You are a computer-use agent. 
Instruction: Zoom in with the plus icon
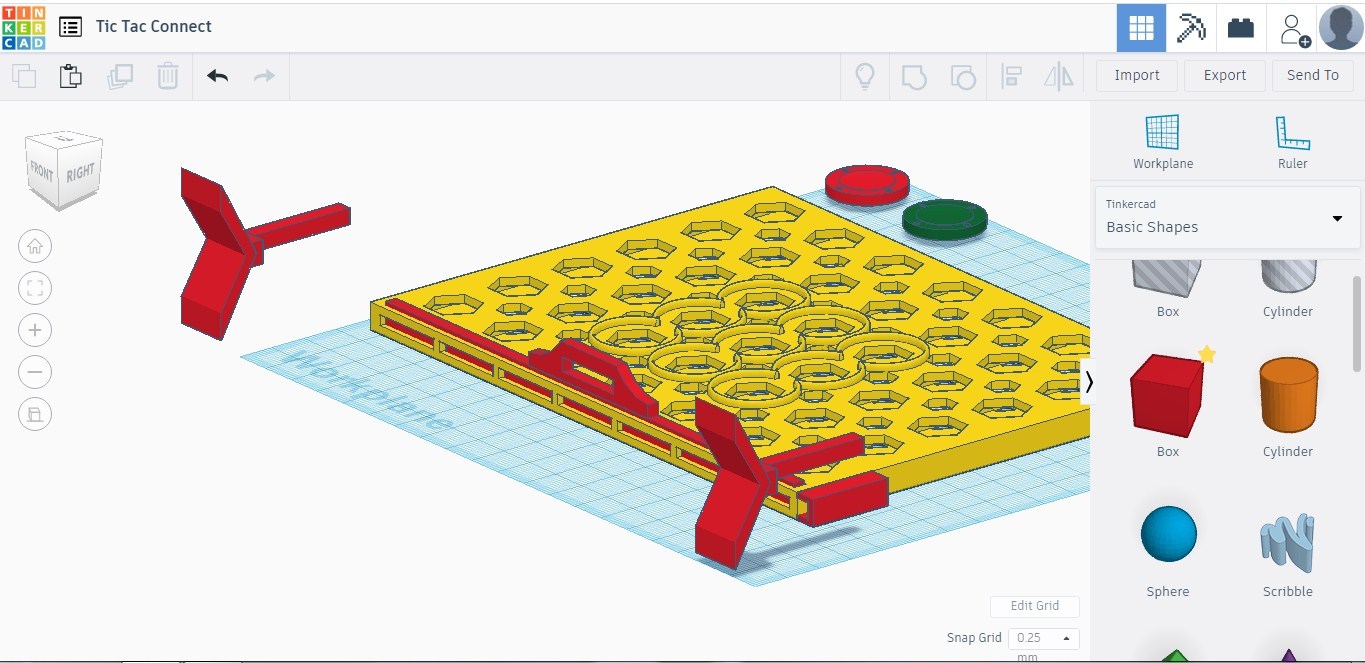[x=35, y=330]
